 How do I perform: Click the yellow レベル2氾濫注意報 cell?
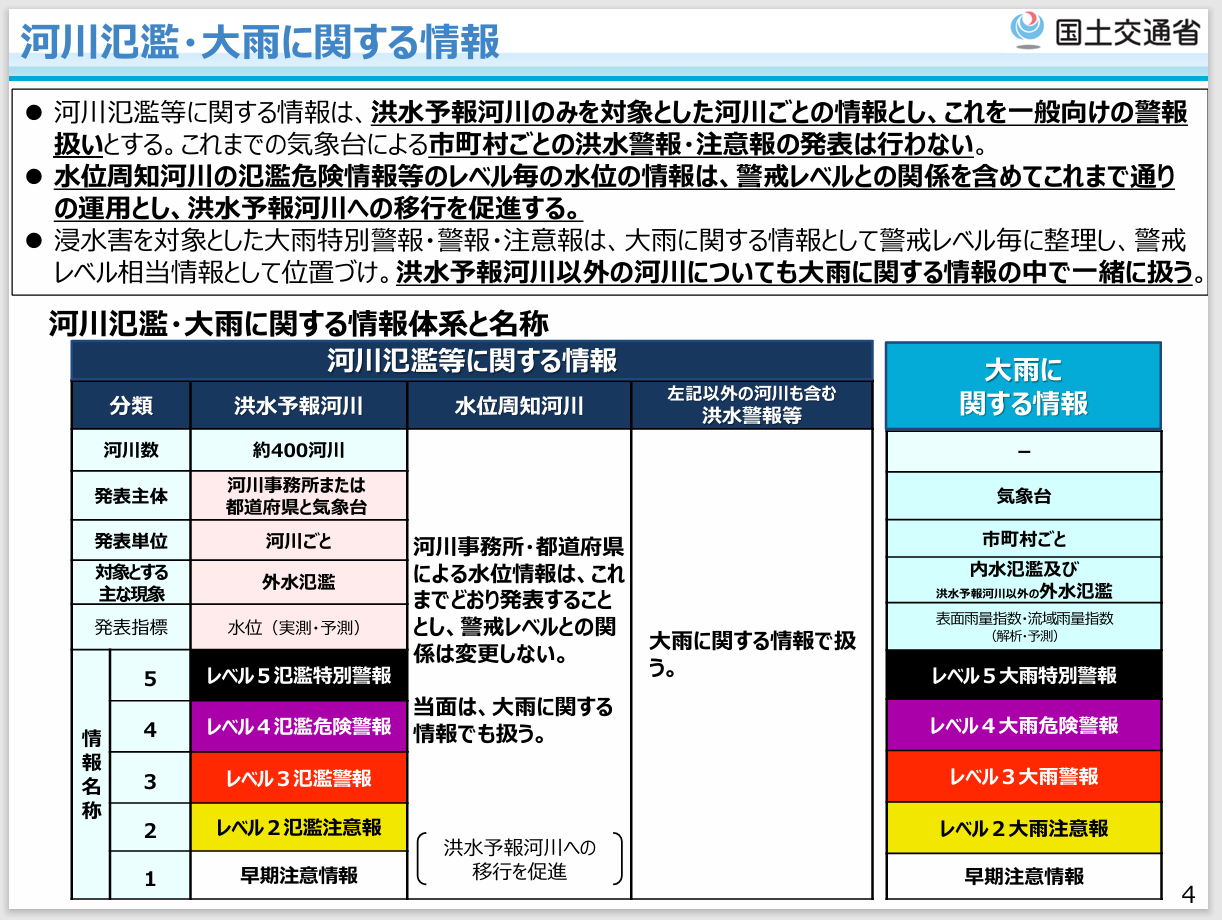(x=298, y=828)
